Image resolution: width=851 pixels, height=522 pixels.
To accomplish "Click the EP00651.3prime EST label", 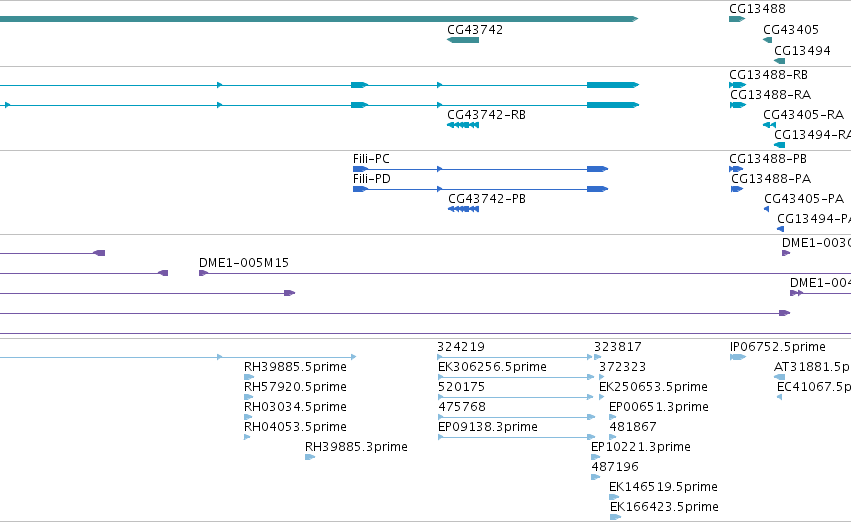I will (659, 407).
